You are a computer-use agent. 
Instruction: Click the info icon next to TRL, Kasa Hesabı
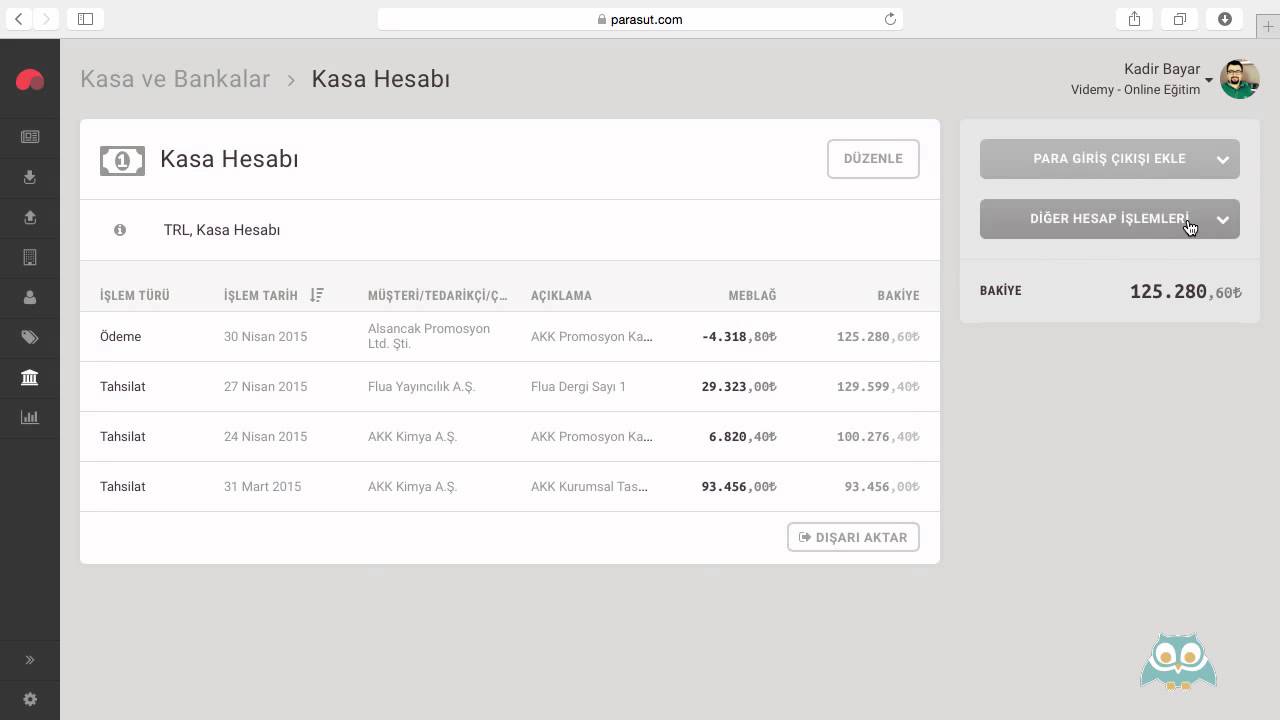point(120,230)
